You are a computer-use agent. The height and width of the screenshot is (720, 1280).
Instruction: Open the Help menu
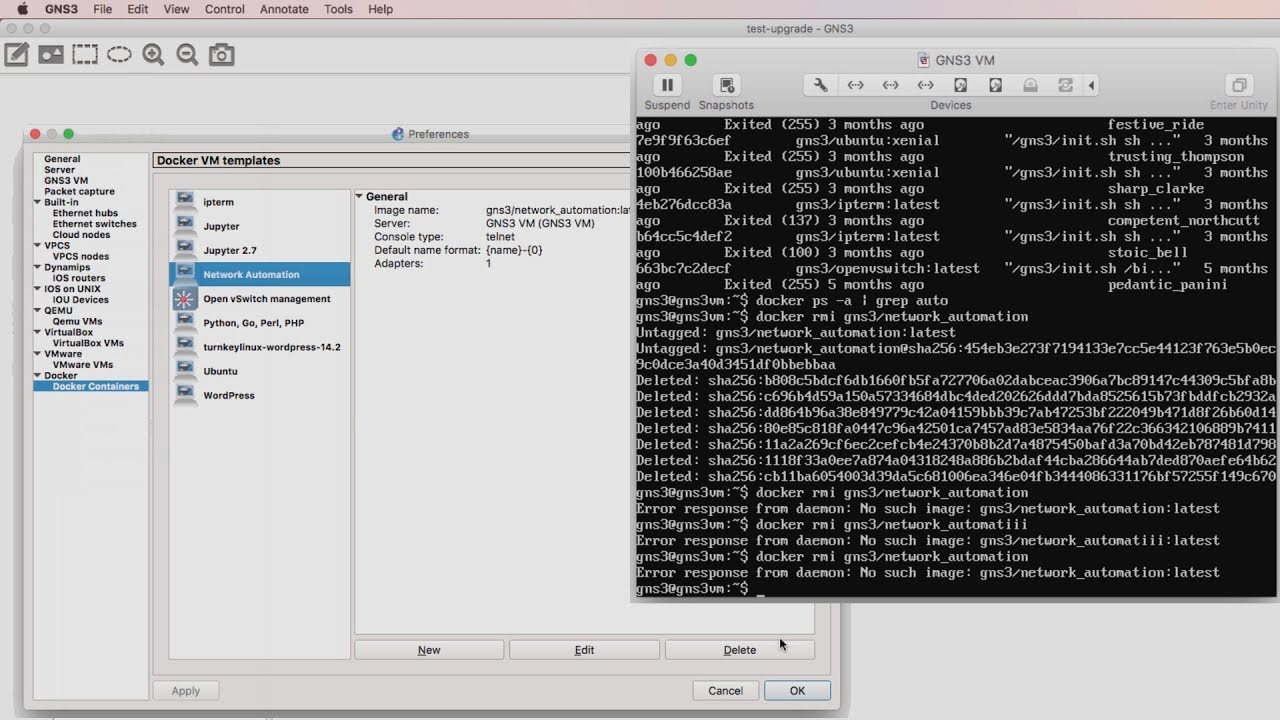[380, 9]
